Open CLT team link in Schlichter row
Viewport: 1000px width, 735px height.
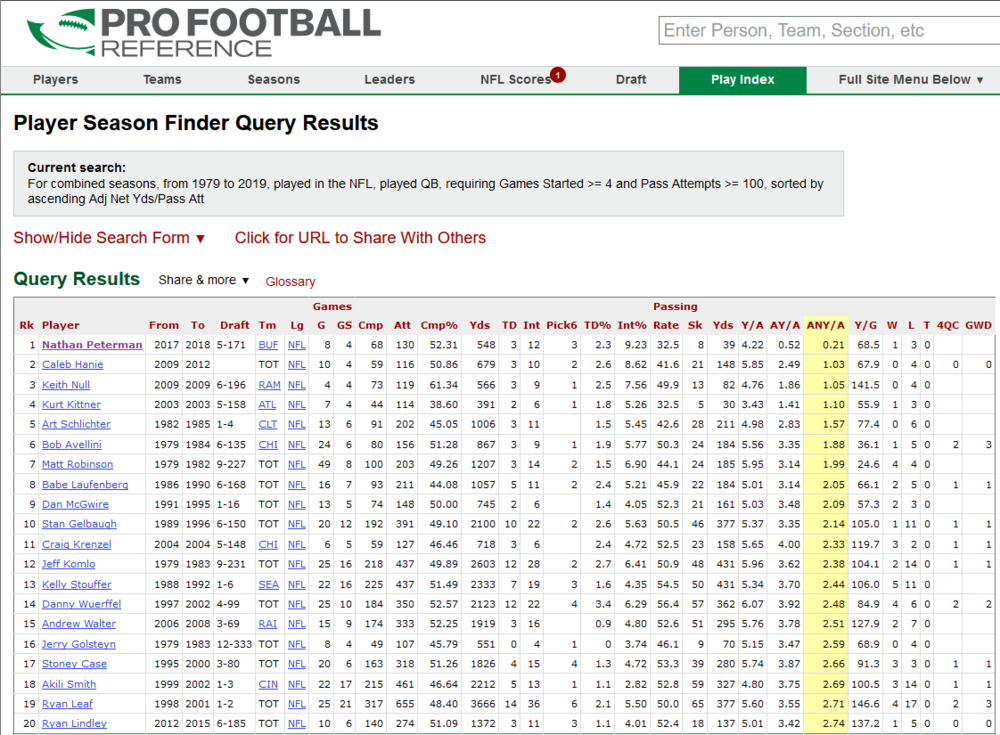coord(267,424)
